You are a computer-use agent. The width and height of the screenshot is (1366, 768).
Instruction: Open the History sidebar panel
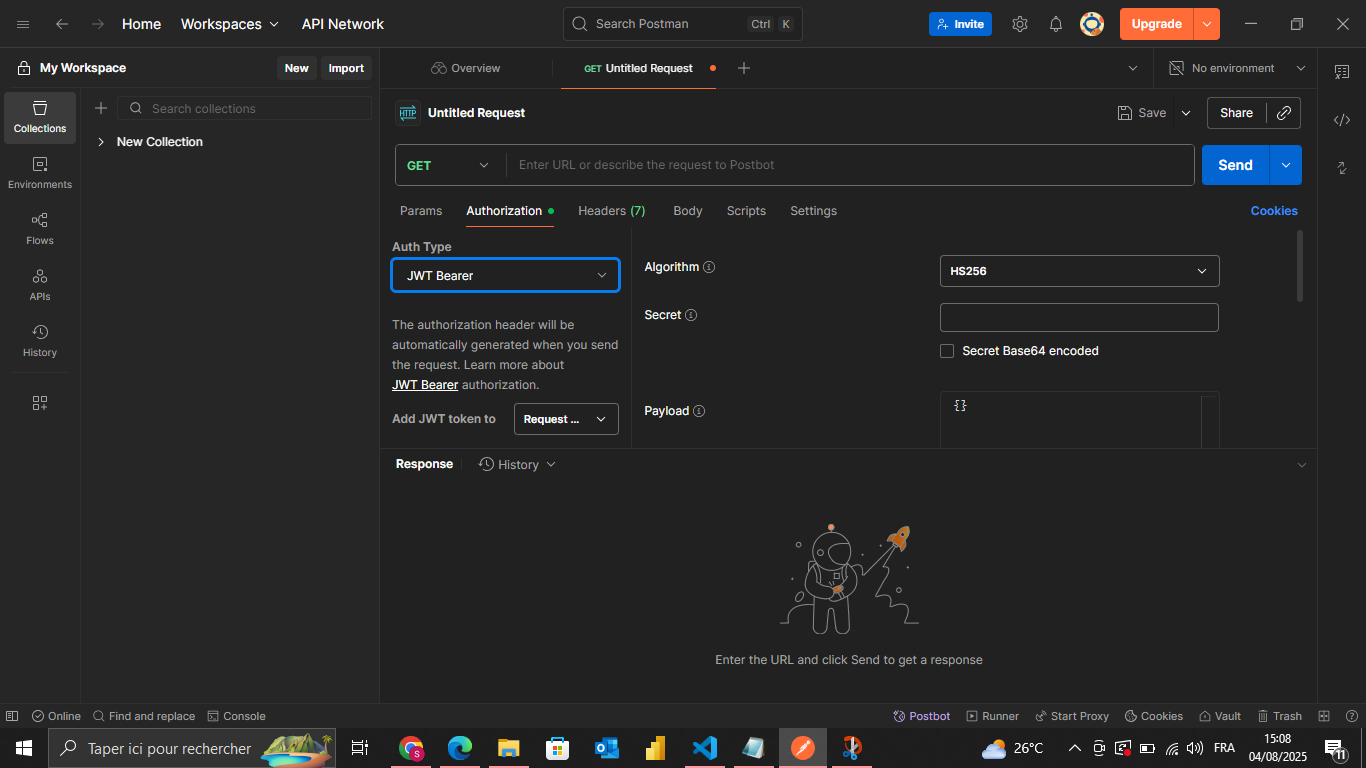point(40,342)
